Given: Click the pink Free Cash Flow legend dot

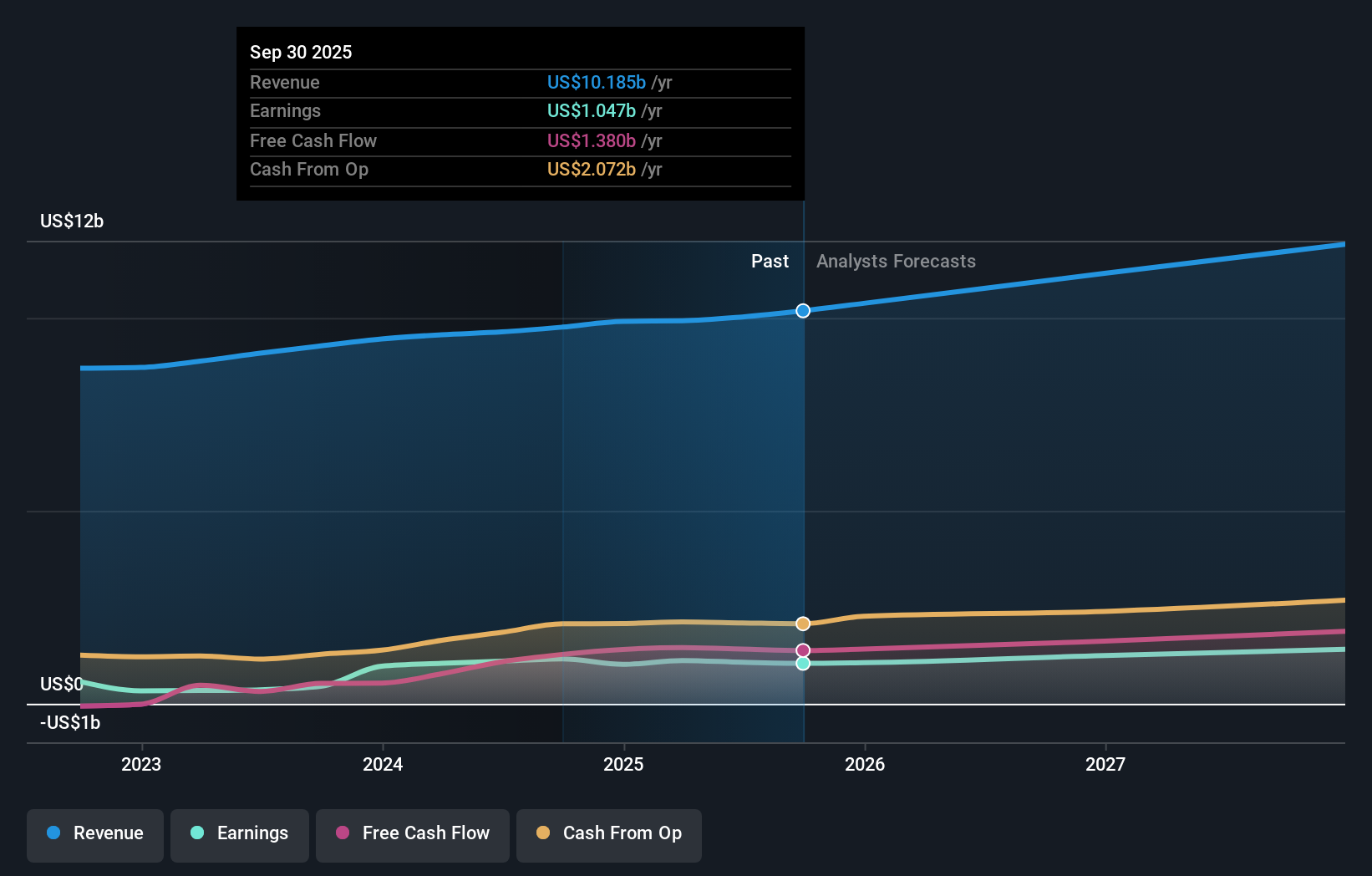Looking at the screenshot, I should [x=342, y=833].
